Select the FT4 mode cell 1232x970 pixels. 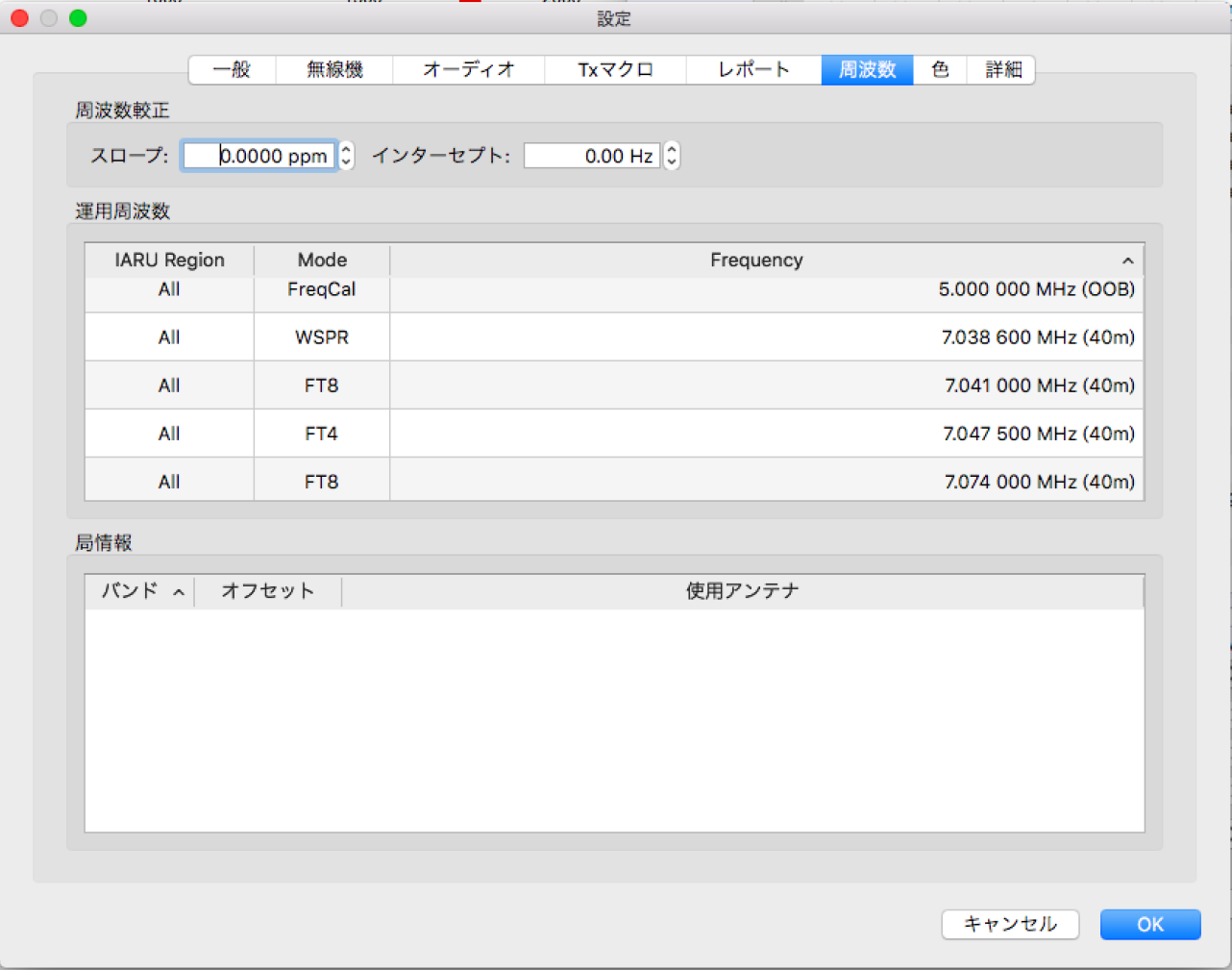(x=322, y=434)
